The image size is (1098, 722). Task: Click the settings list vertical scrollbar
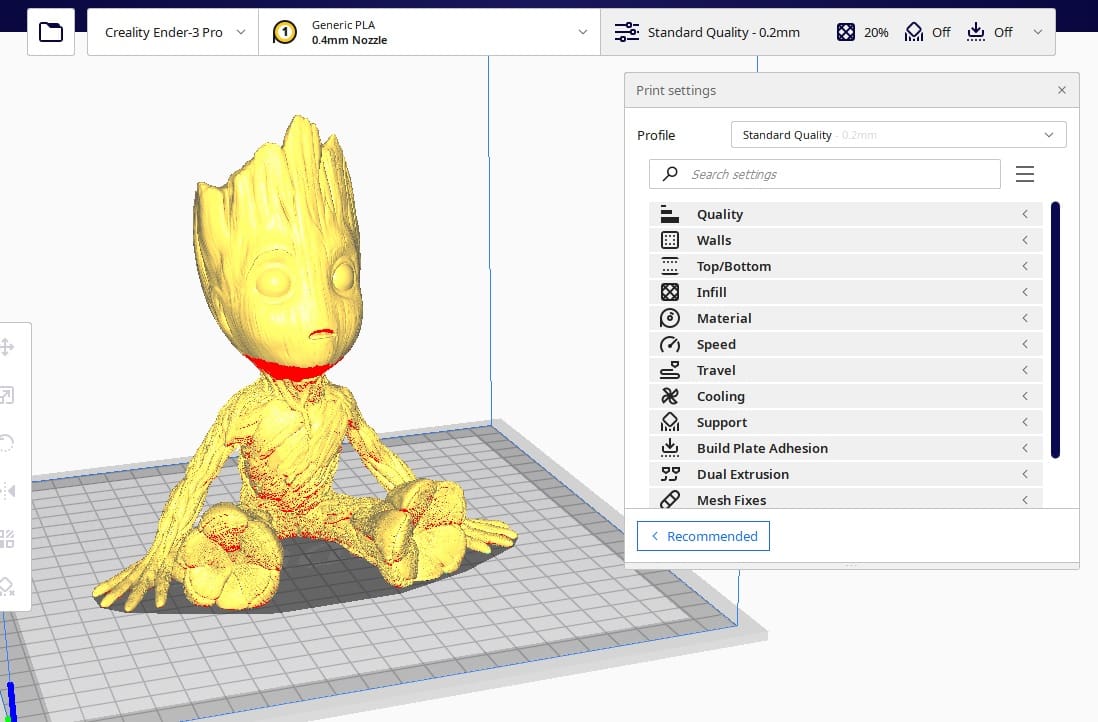click(1055, 329)
